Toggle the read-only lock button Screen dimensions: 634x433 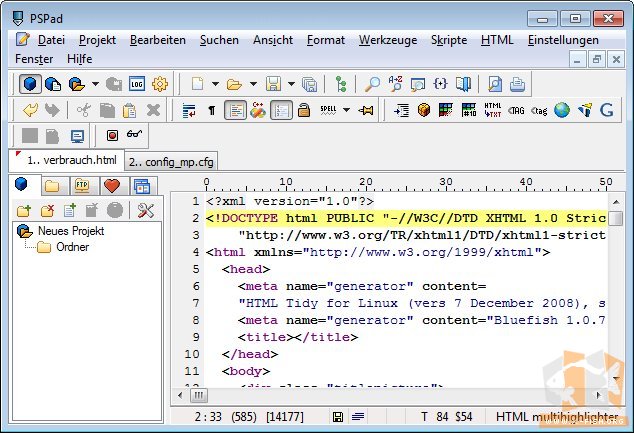click(x=304, y=110)
